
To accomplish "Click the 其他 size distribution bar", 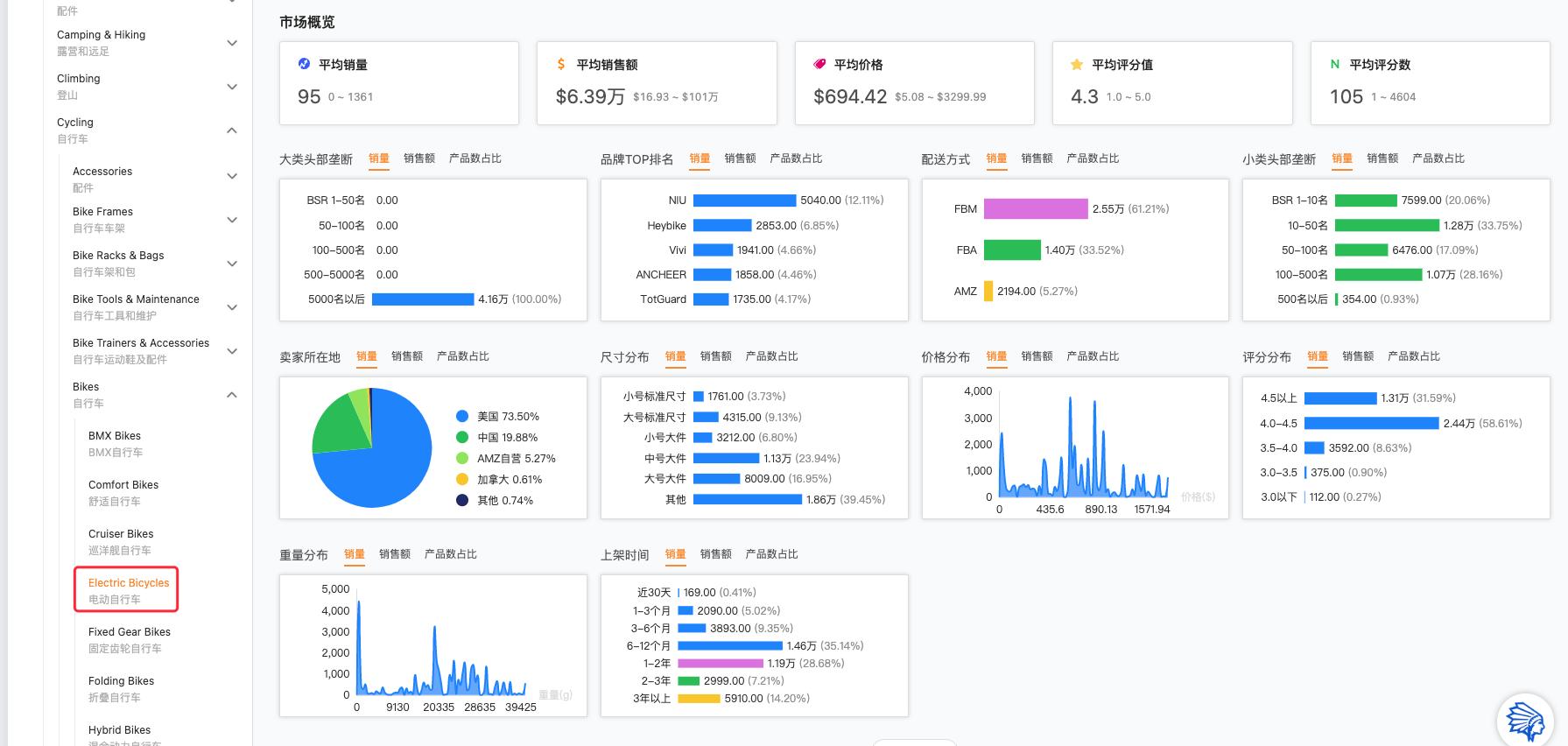I will point(748,499).
